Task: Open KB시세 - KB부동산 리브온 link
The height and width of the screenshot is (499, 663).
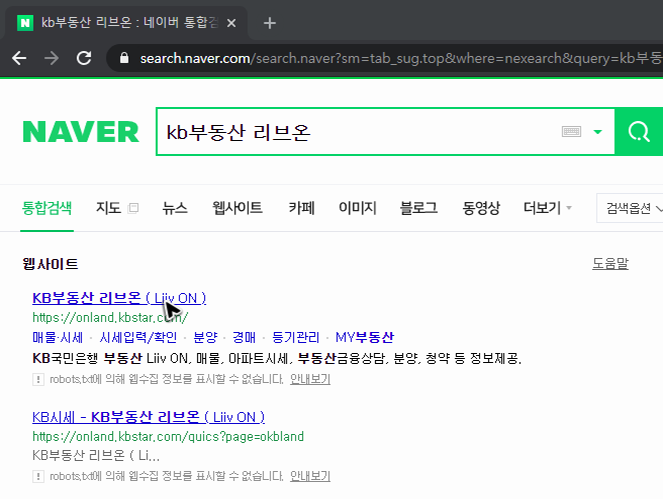Action: pyautogui.click(x=148, y=417)
